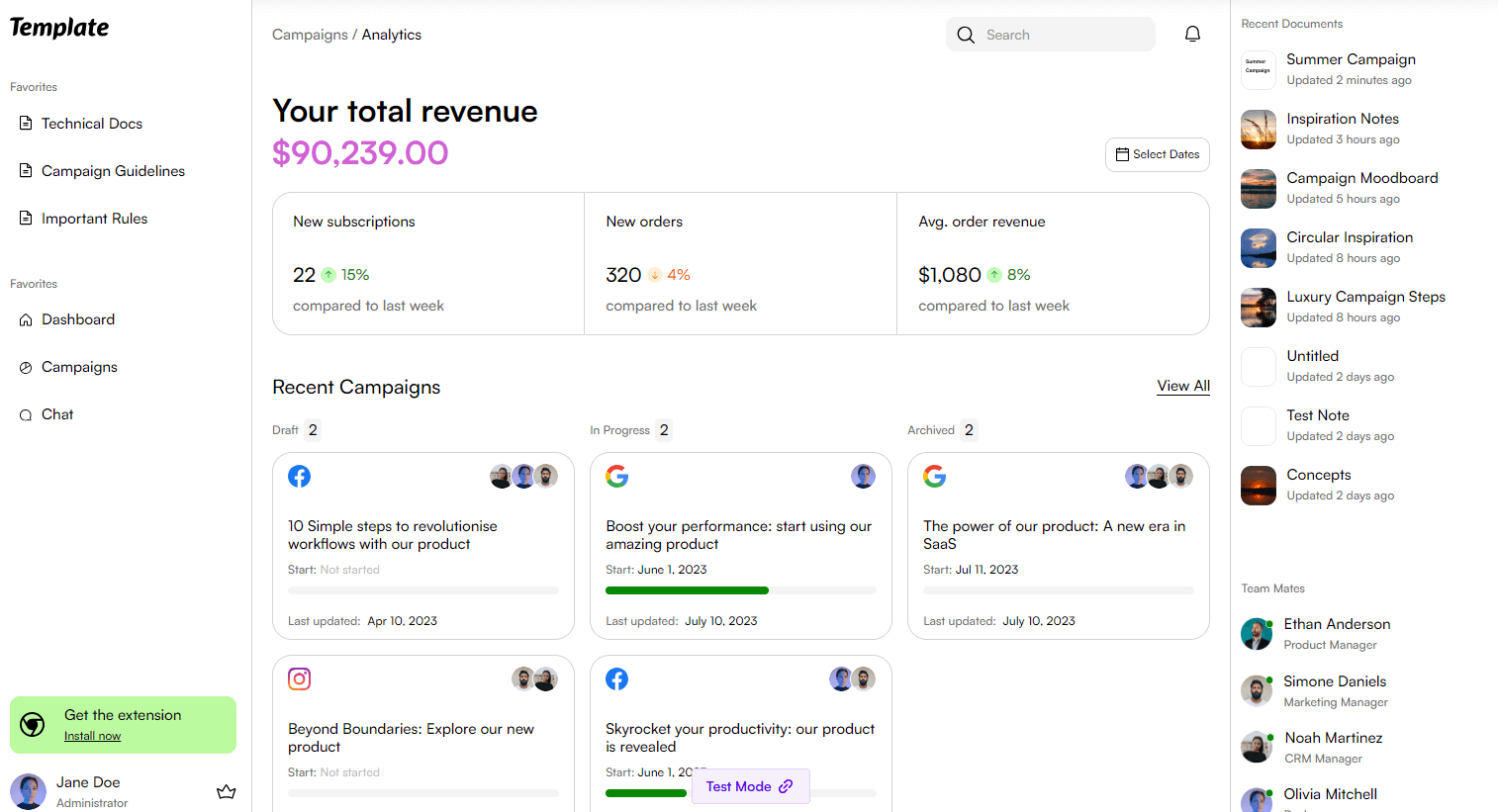The height and width of the screenshot is (812, 1498).
Task: Expand the Draft campaigns group
Action: tap(295, 429)
